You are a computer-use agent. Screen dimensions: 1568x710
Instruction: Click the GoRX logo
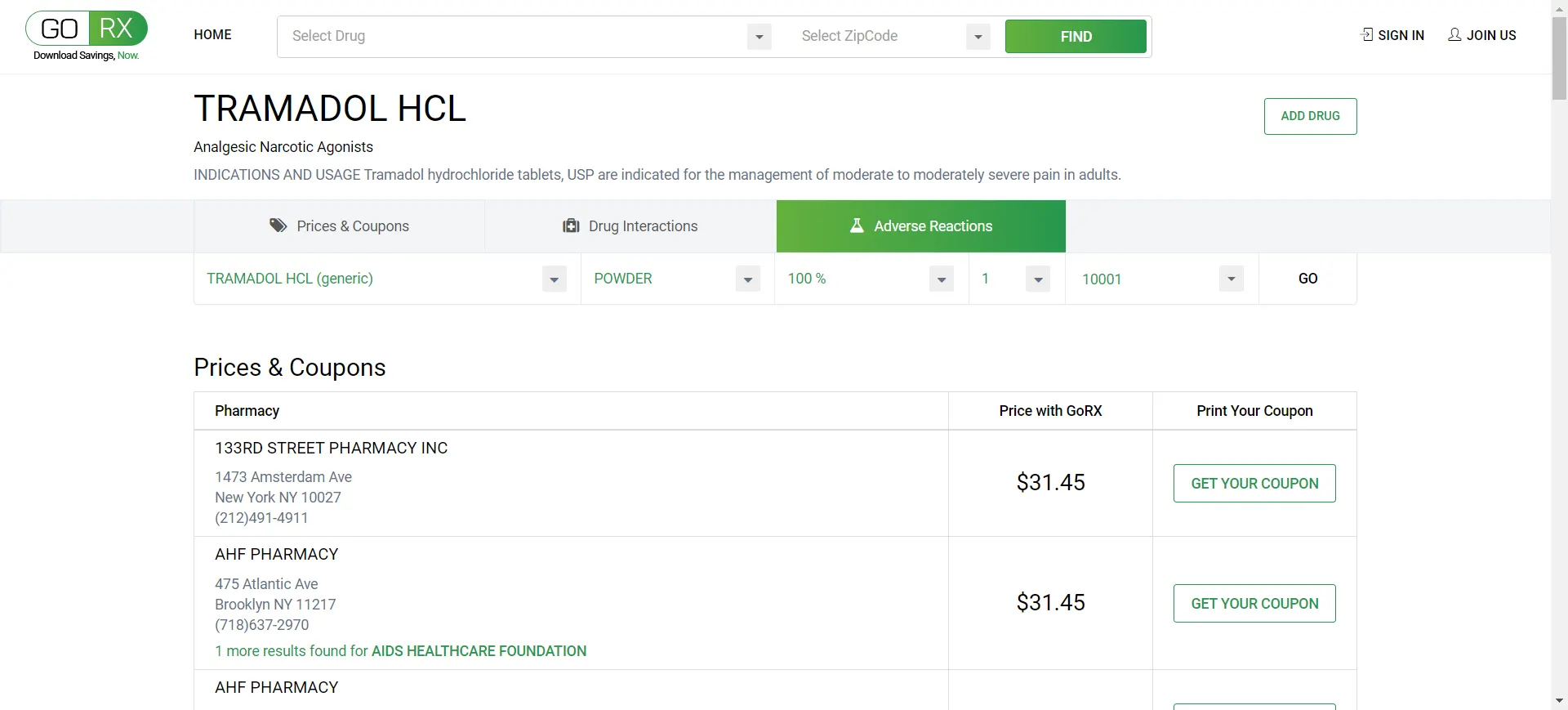click(x=87, y=36)
